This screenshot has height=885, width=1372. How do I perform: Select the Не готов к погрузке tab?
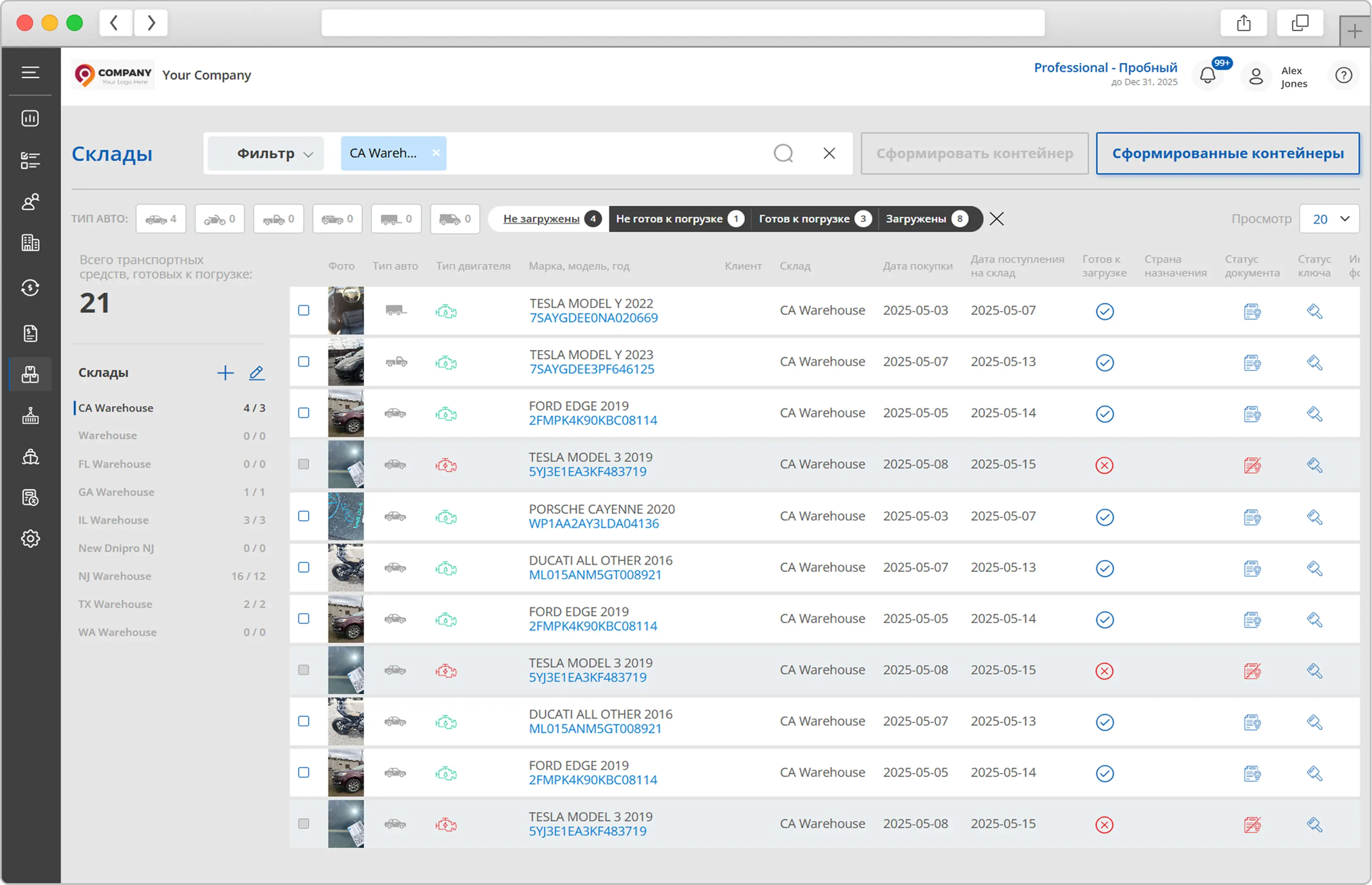point(680,219)
